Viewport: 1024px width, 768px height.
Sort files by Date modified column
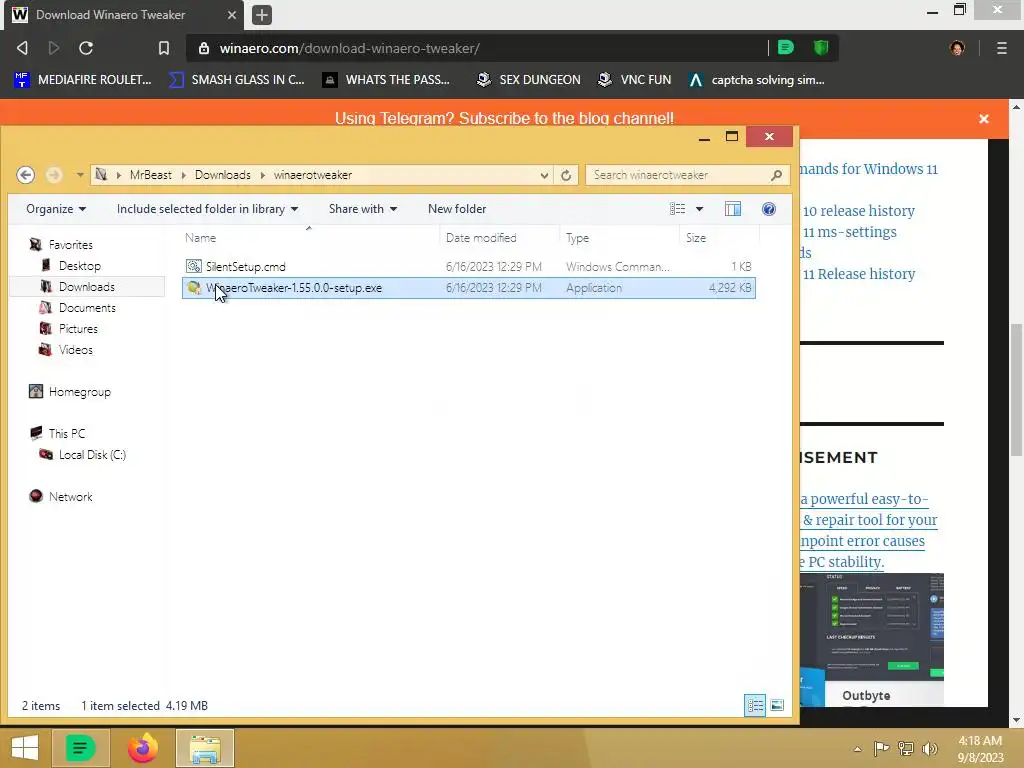(500, 238)
